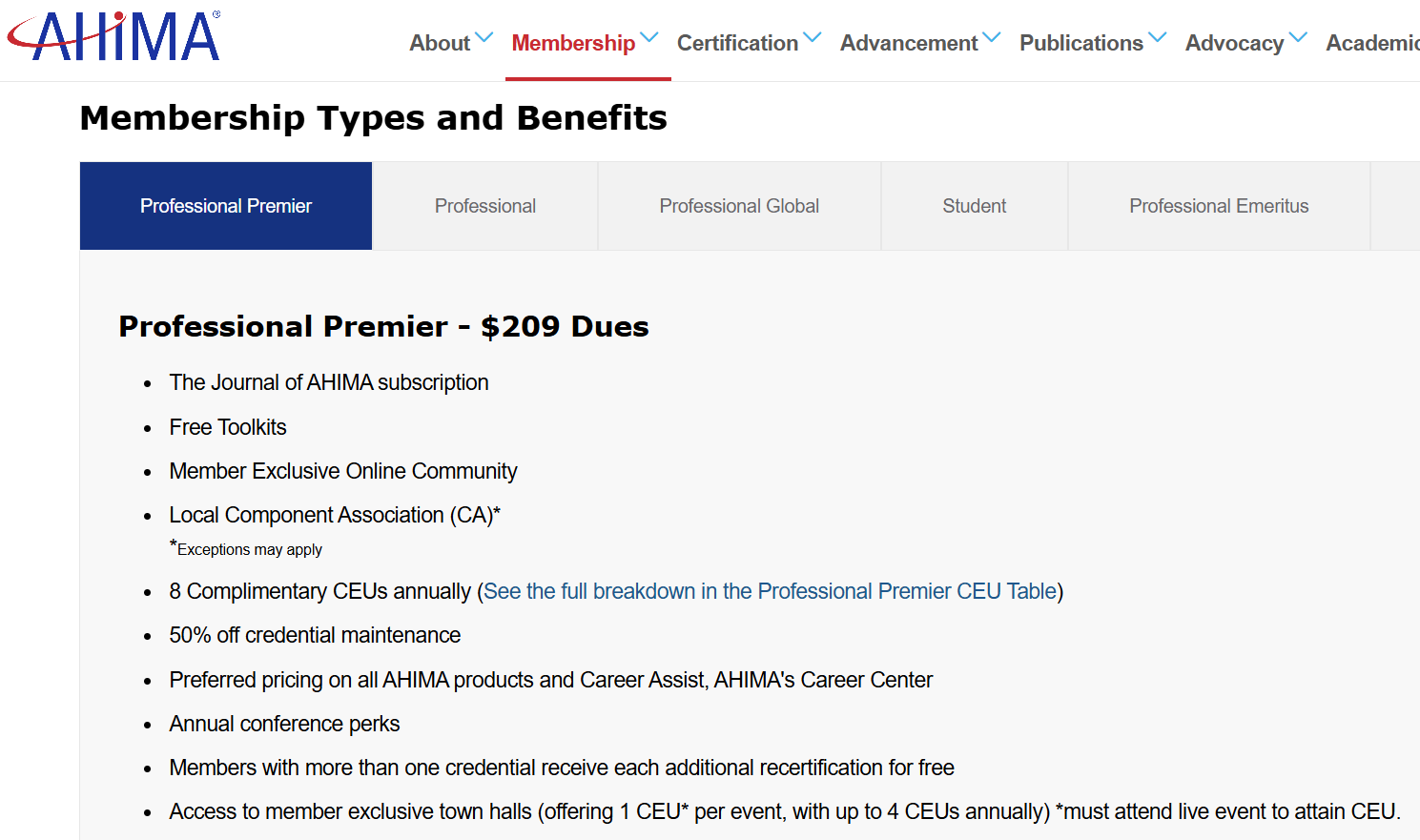Image resolution: width=1420 pixels, height=840 pixels.
Task: Open the Academics navigation item
Action: [x=1372, y=43]
